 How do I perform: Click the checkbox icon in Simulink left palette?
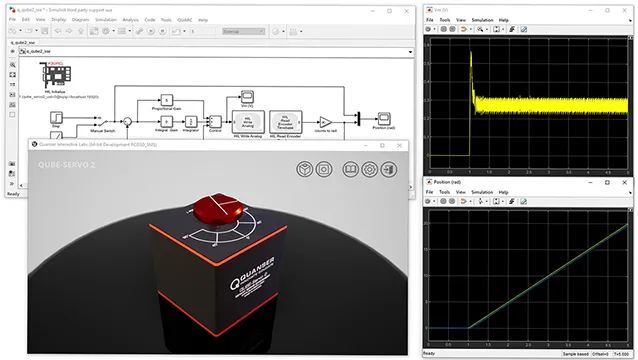(13, 115)
